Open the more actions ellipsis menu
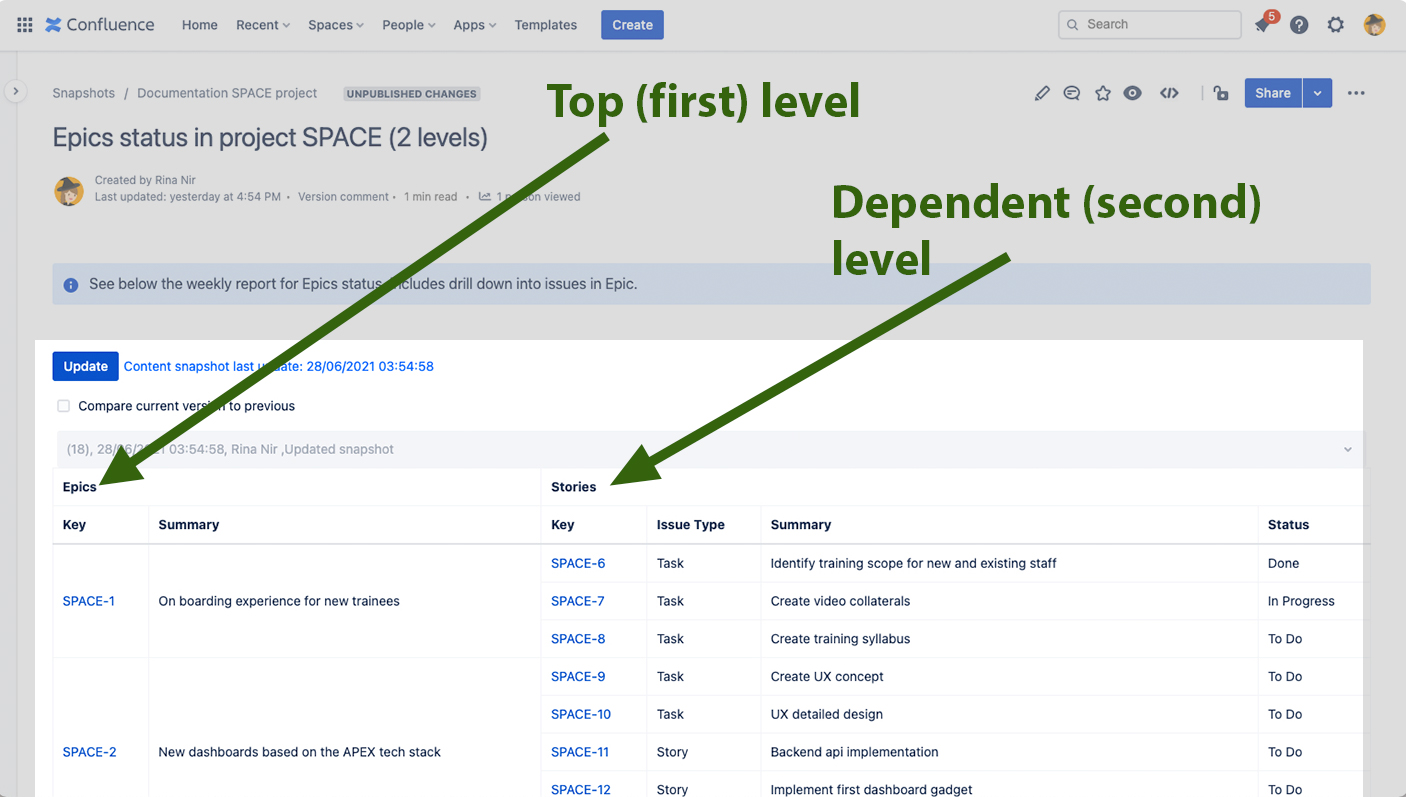The height and width of the screenshot is (797, 1406). (x=1356, y=93)
